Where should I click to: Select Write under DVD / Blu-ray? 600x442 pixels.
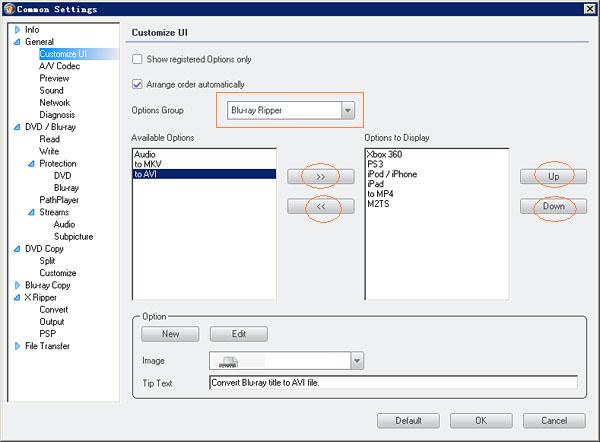pyautogui.click(x=49, y=151)
